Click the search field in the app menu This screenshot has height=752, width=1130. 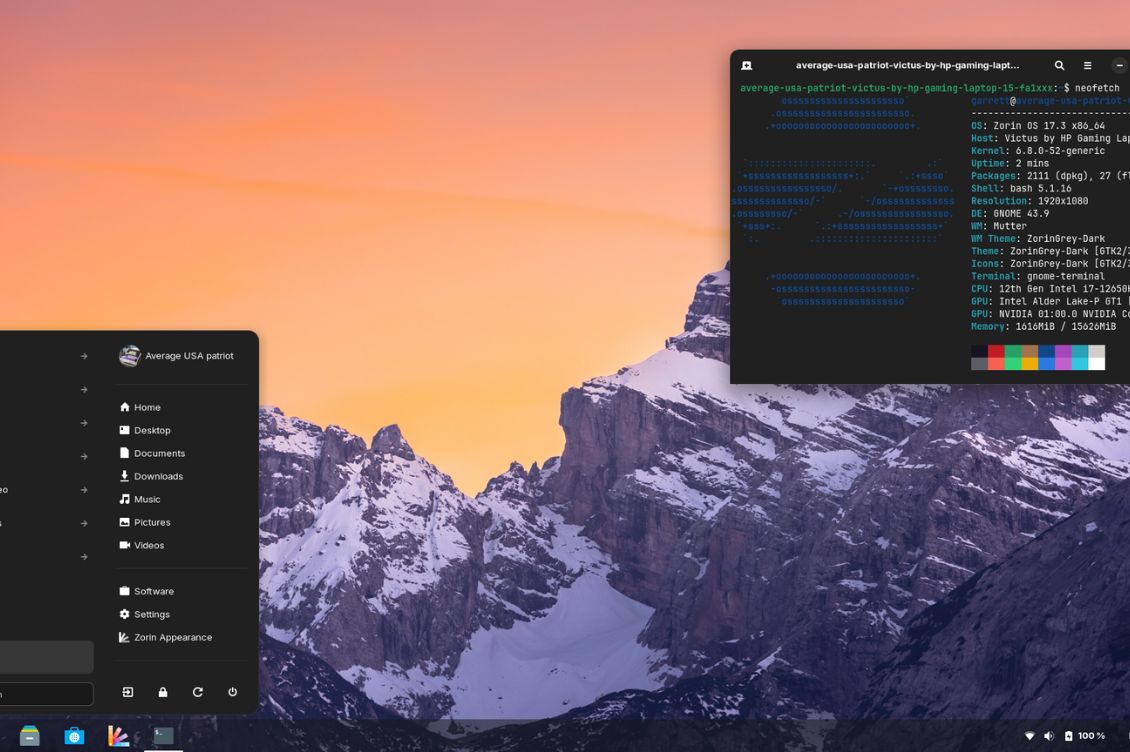point(45,691)
